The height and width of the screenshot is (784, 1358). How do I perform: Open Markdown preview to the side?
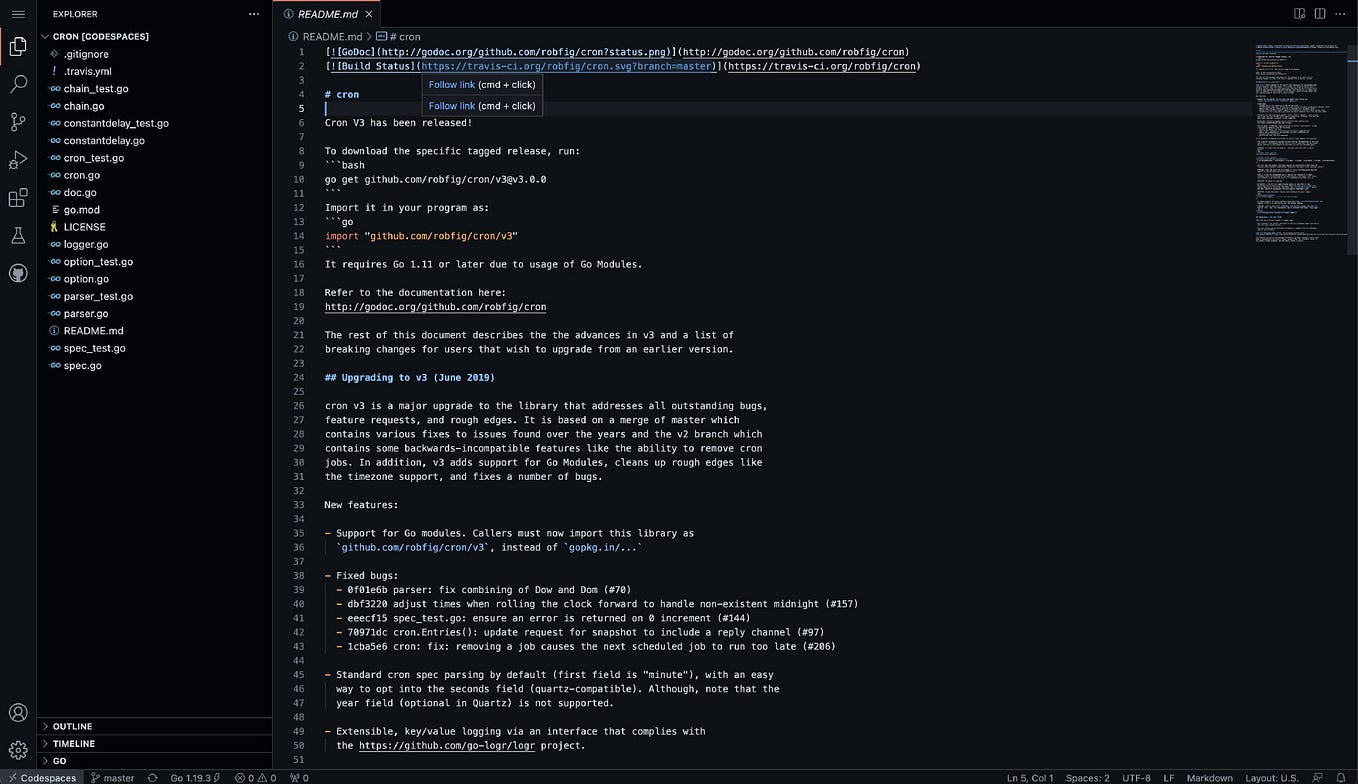(x=1299, y=13)
